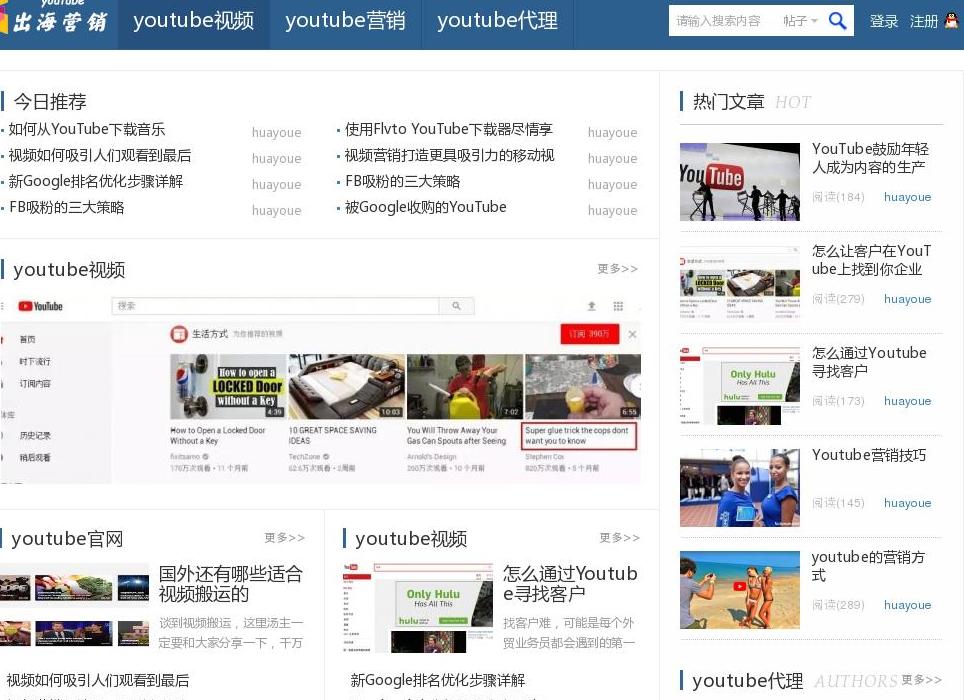Open hot article Youtube营销技巧
The height and width of the screenshot is (700, 964).
pos(869,455)
